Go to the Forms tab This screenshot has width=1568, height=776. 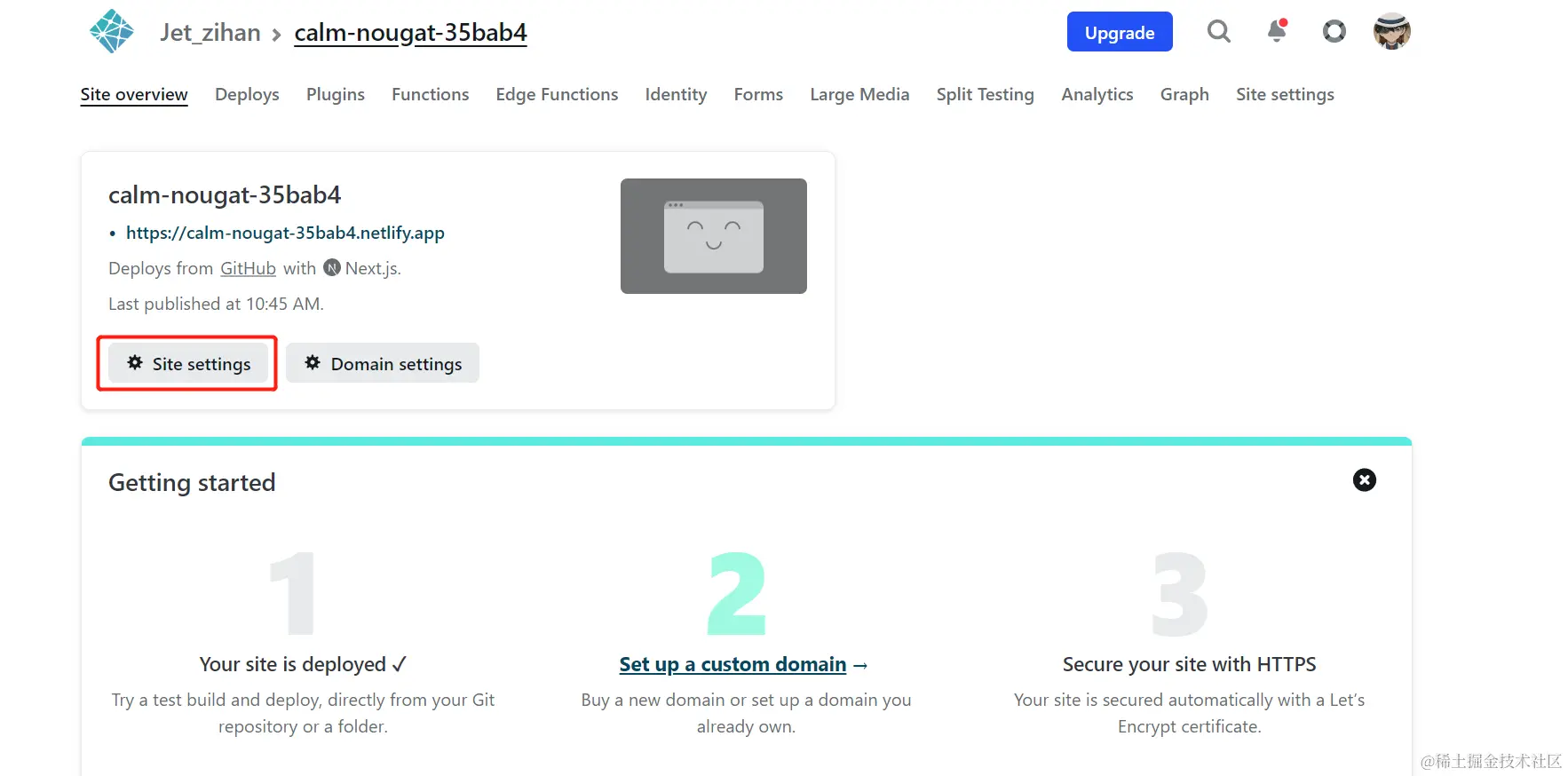point(758,94)
